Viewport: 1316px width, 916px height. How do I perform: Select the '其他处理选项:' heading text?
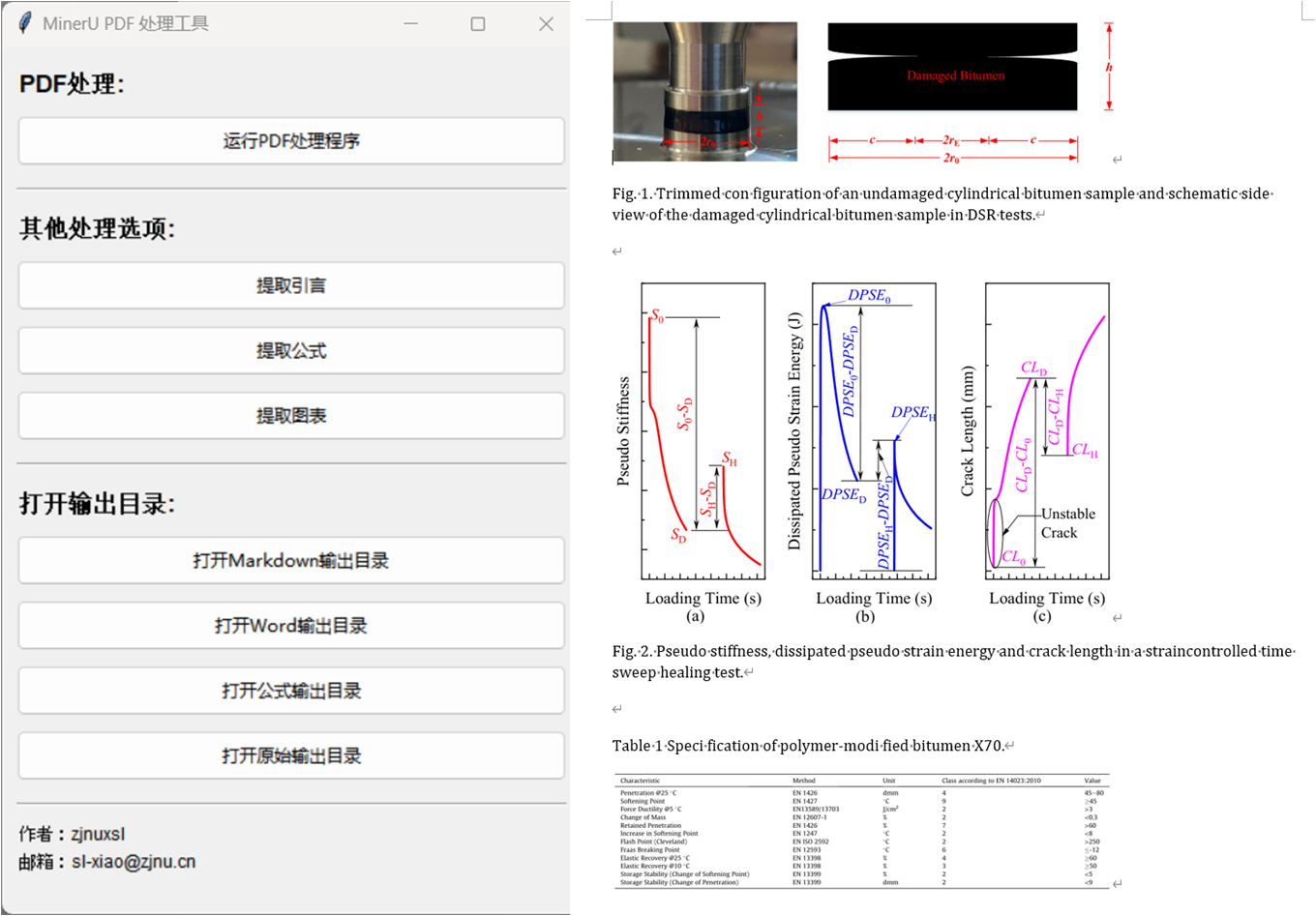pos(97,228)
